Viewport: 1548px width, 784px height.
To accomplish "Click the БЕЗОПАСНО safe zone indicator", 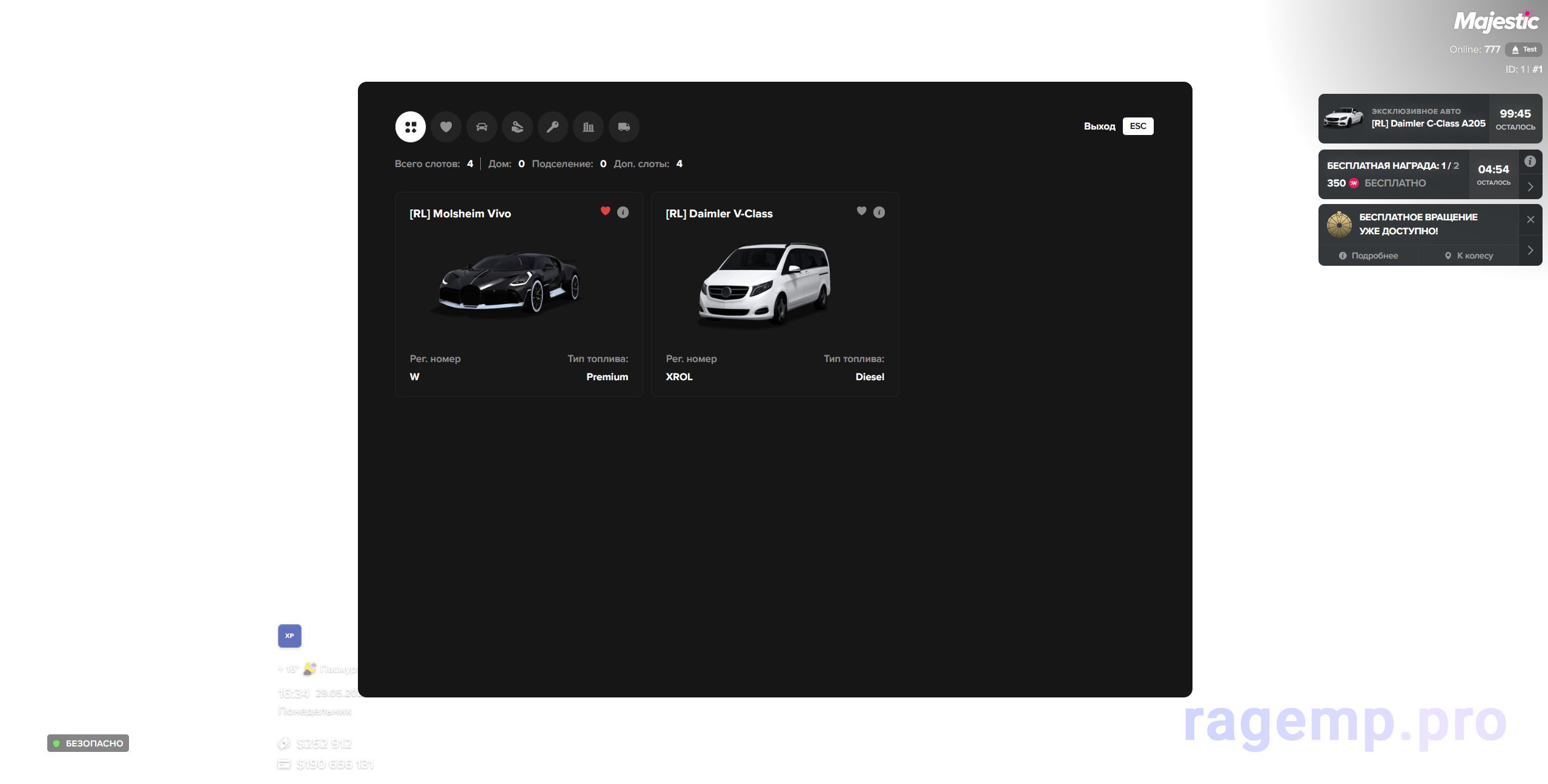I will (x=88, y=743).
